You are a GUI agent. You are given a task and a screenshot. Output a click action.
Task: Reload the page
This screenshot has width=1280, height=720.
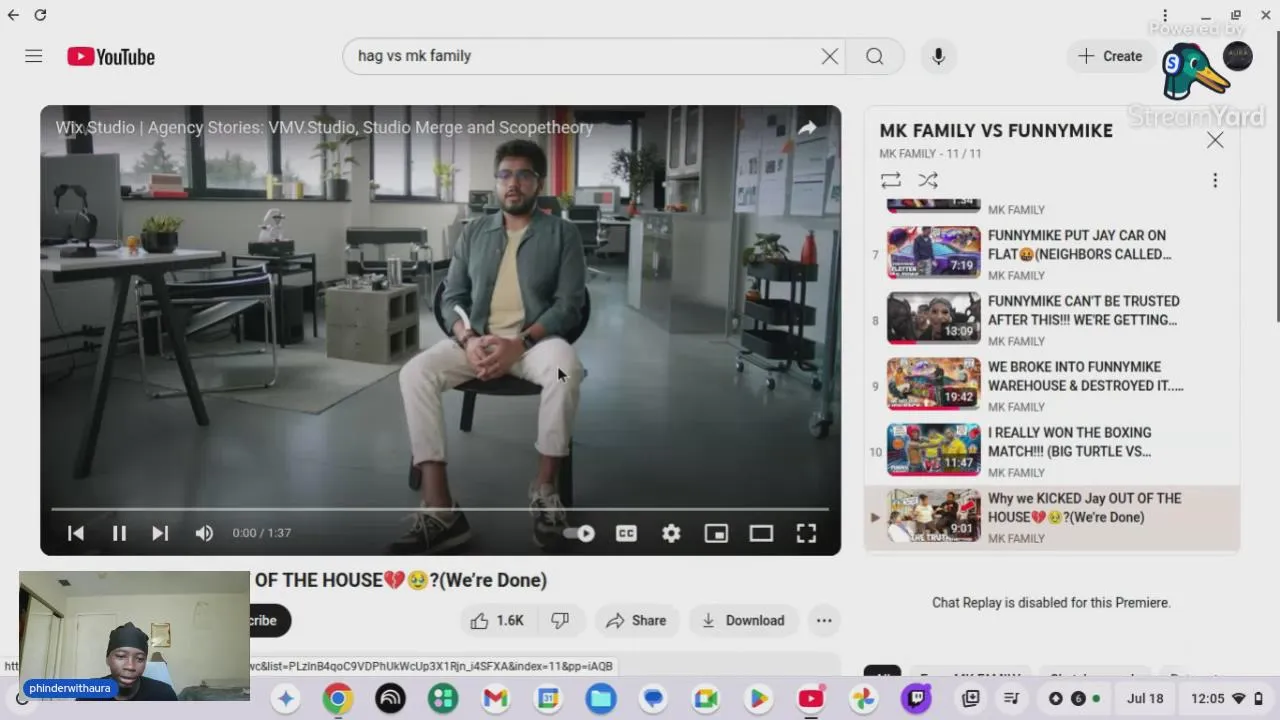tap(40, 15)
